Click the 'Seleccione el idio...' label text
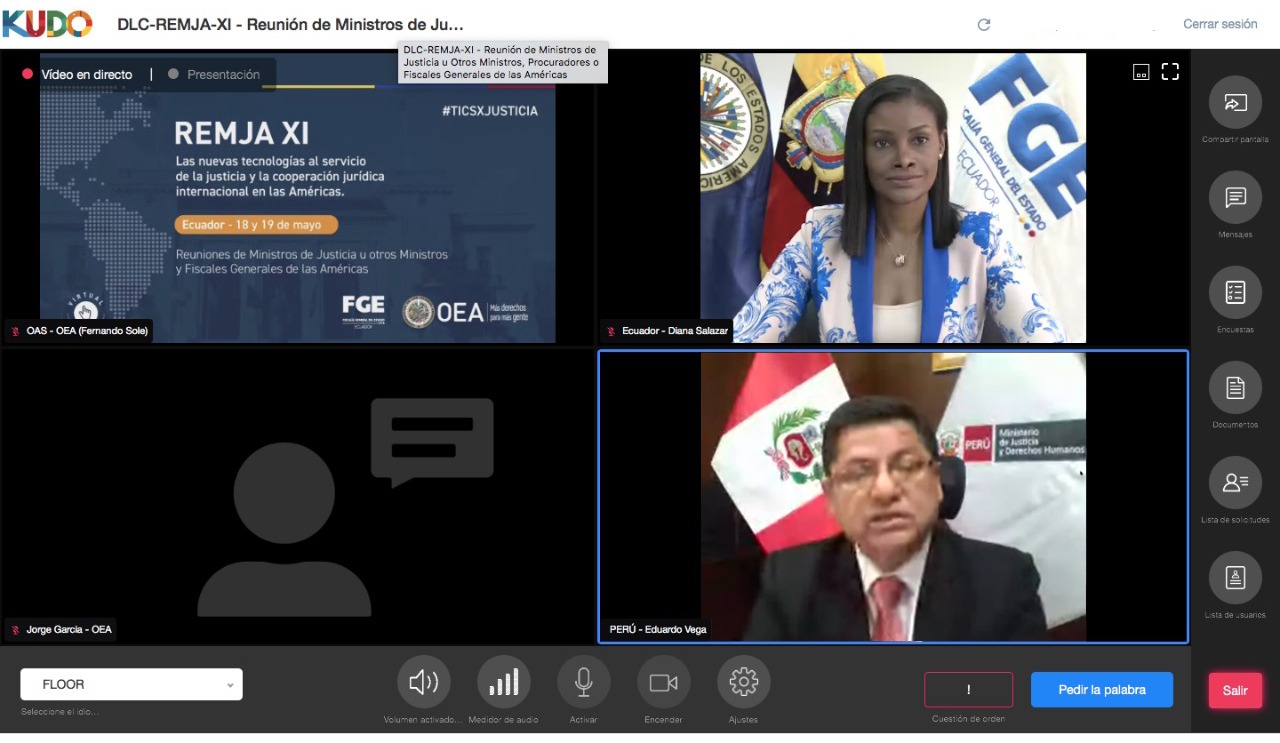The image size is (1280, 743). pyautogui.click(x=60, y=712)
